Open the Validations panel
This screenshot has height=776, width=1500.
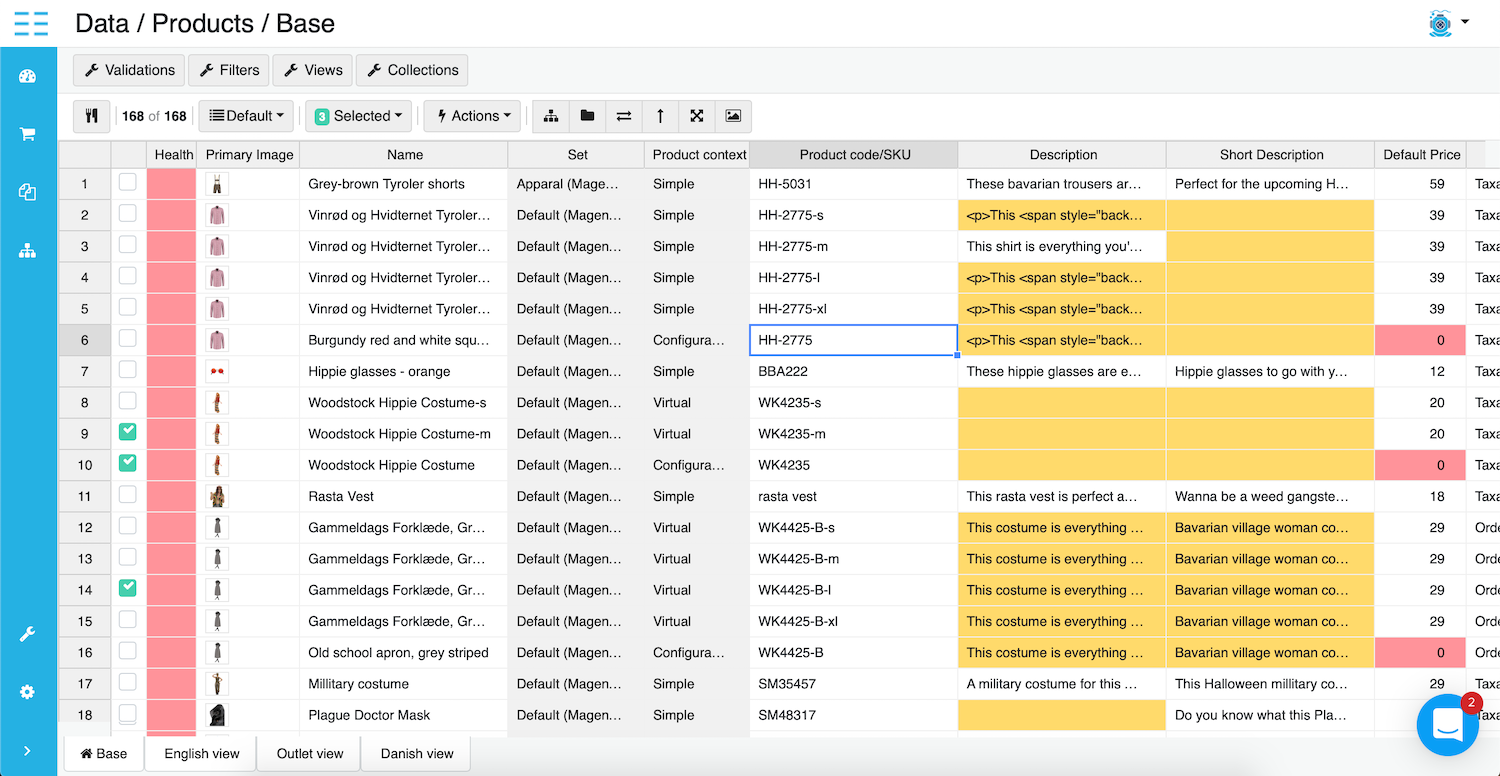click(x=128, y=70)
